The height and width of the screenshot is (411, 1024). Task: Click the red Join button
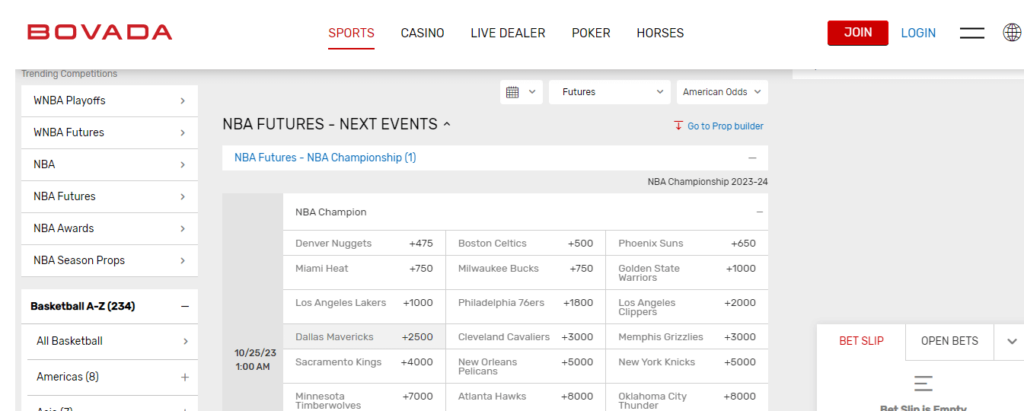click(857, 33)
